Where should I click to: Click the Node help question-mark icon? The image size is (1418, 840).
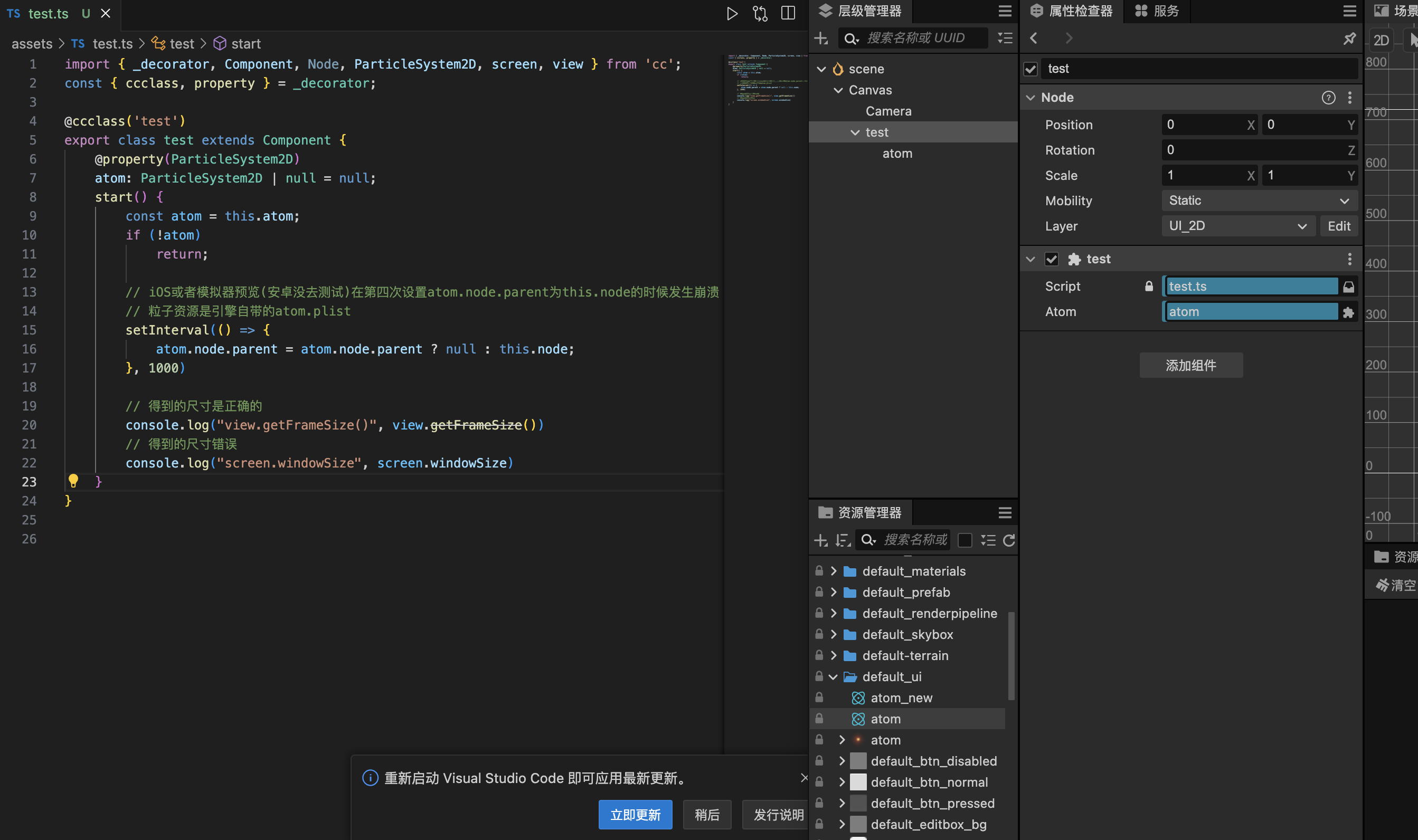coord(1328,98)
